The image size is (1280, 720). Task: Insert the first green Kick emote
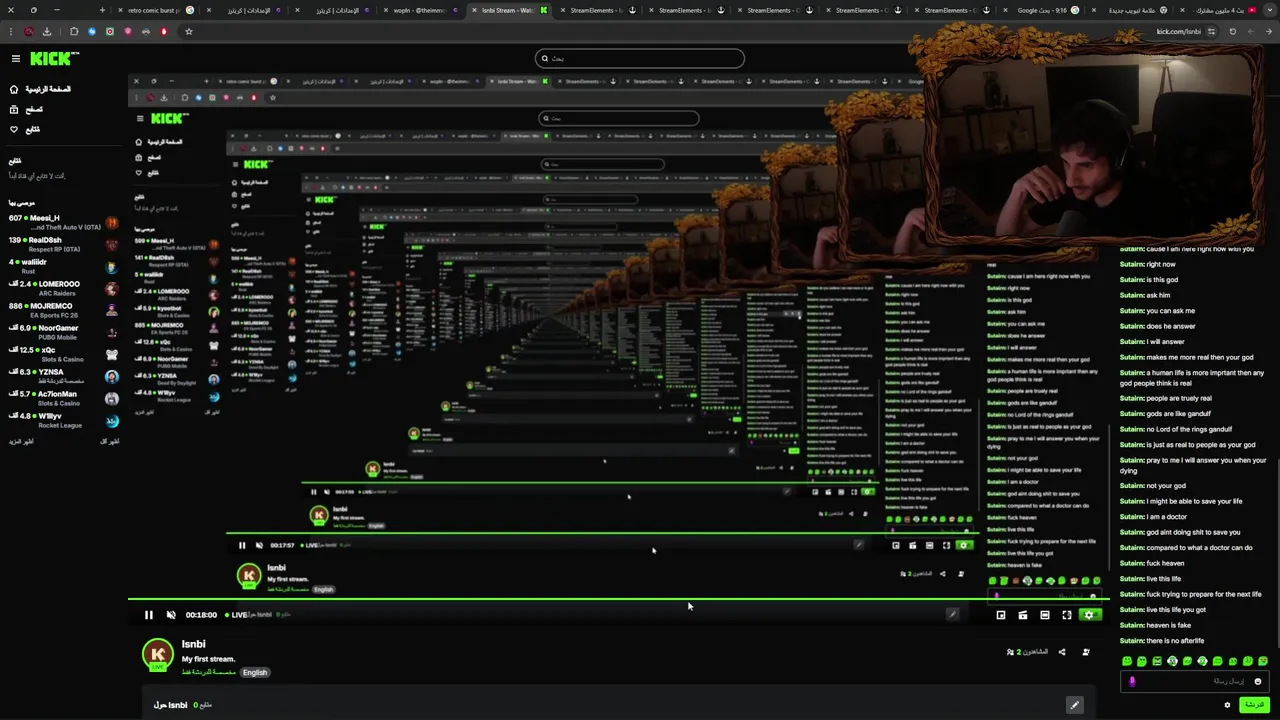[1127, 661]
